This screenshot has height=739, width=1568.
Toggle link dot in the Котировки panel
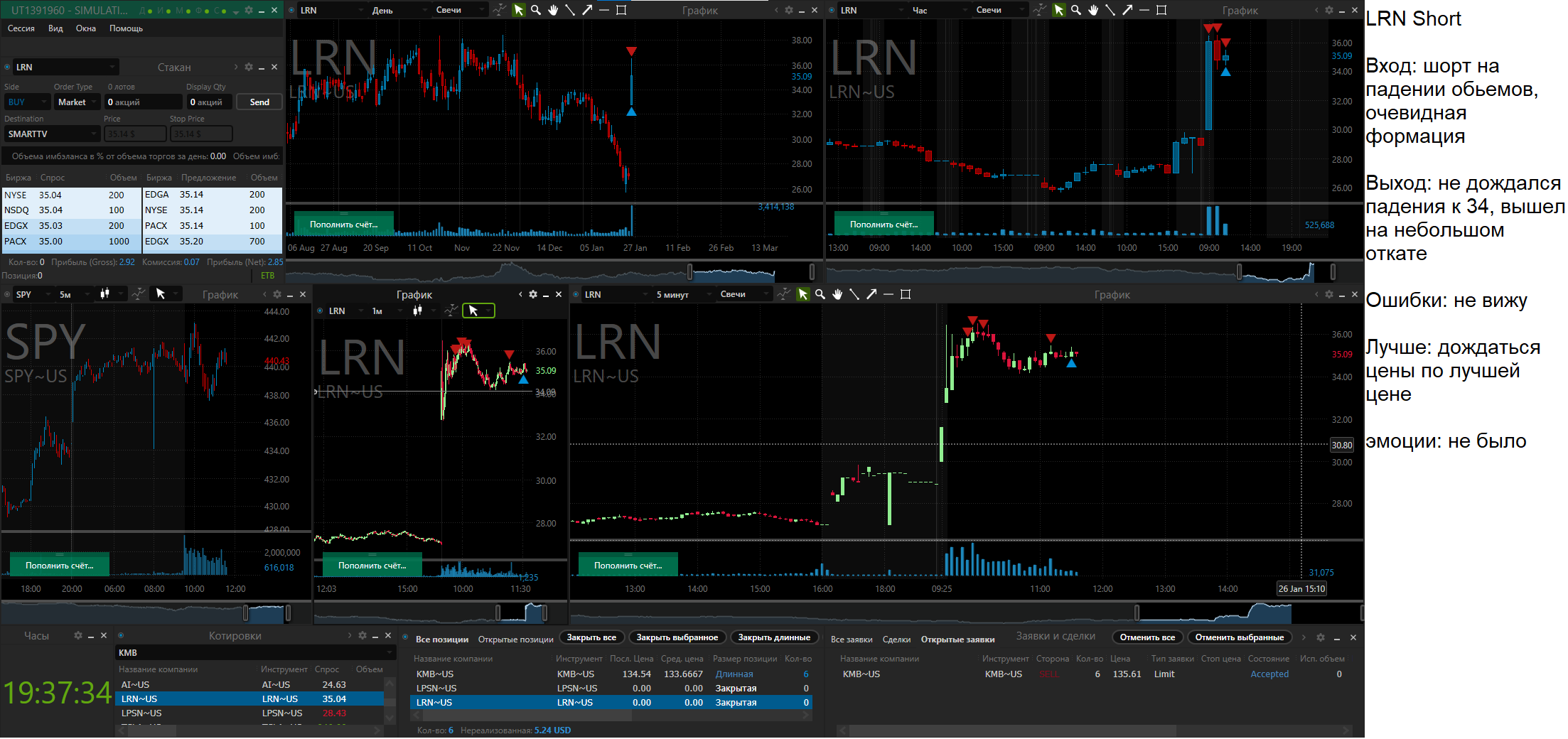pos(121,635)
